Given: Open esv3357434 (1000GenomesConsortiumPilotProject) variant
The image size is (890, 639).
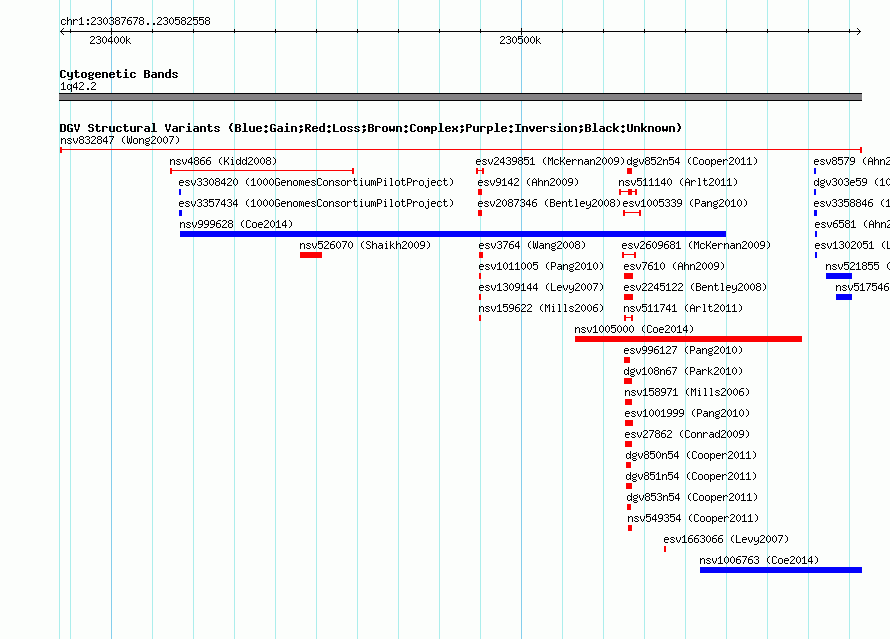Looking at the screenshot, I should click(x=316, y=203).
